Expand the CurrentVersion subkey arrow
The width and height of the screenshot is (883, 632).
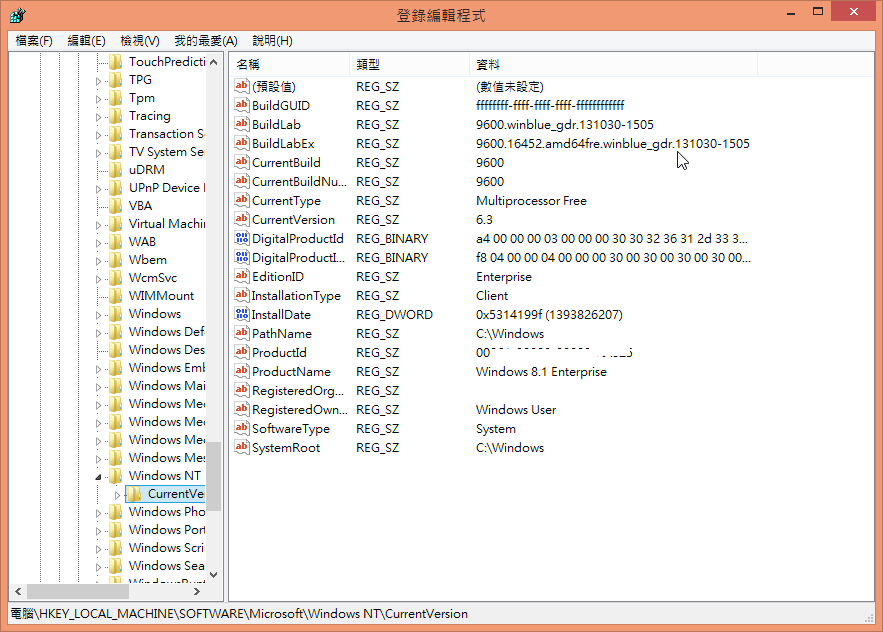(x=117, y=494)
